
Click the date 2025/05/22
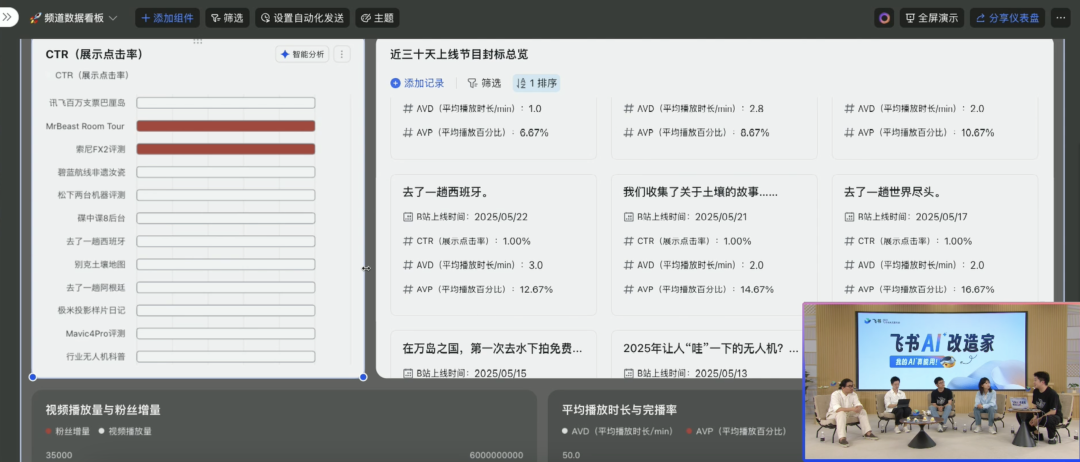point(501,217)
